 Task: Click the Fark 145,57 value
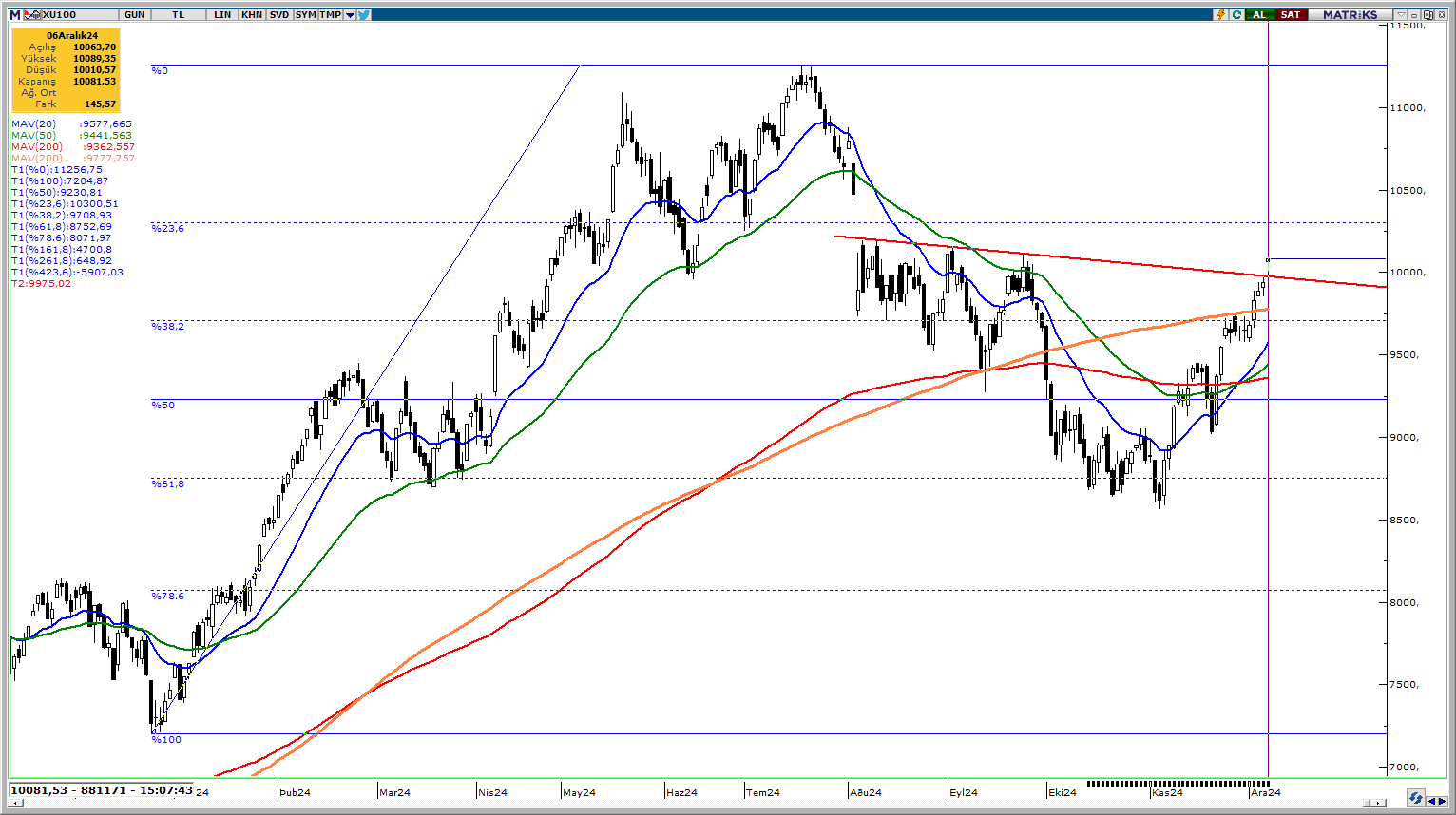point(100,104)
